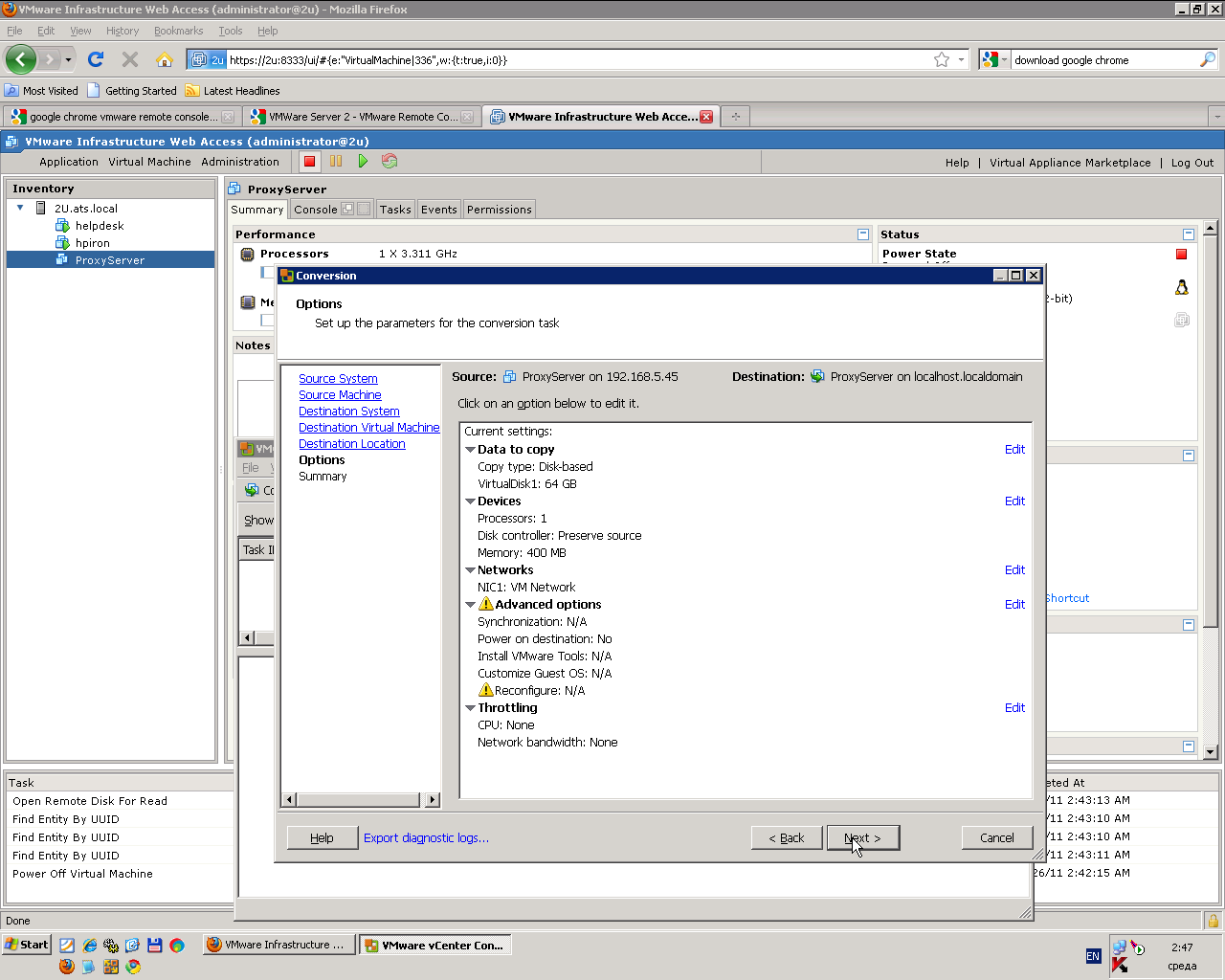Viewport: 1225px width, 980px height.
Task: Go to Destination Virtual Machine step
Action: click(369, 428)
